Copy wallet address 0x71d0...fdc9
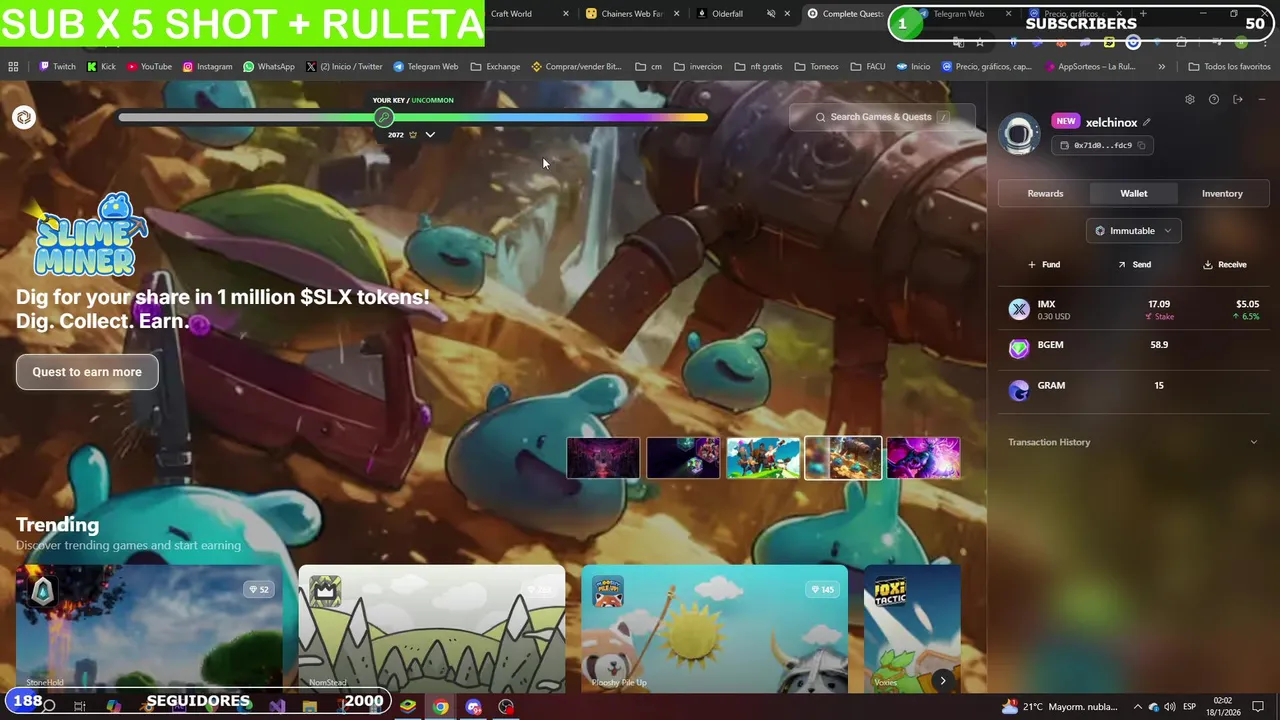The width and height of the screenshot is (1280, 720). pos(1141,145)
